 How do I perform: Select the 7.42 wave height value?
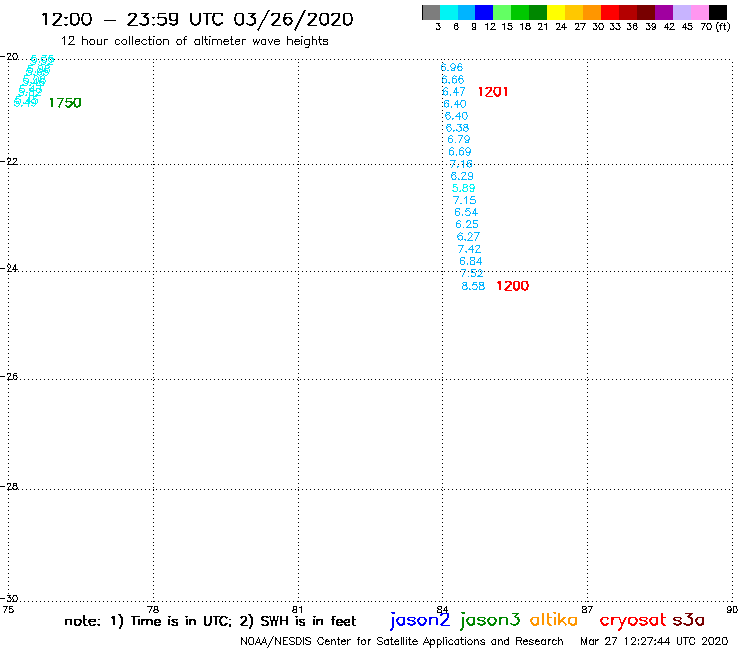[x=469, y=249]
